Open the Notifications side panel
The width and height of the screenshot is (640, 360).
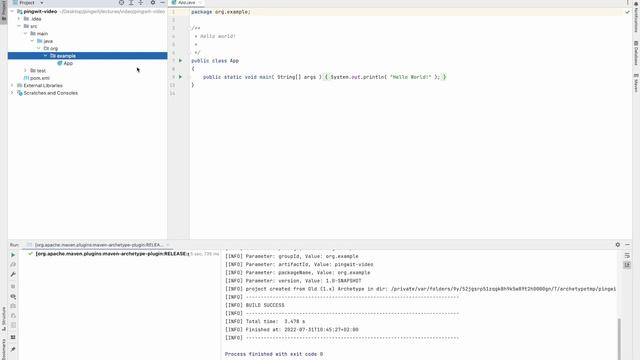pyautogui.click(x=636, y=17)
